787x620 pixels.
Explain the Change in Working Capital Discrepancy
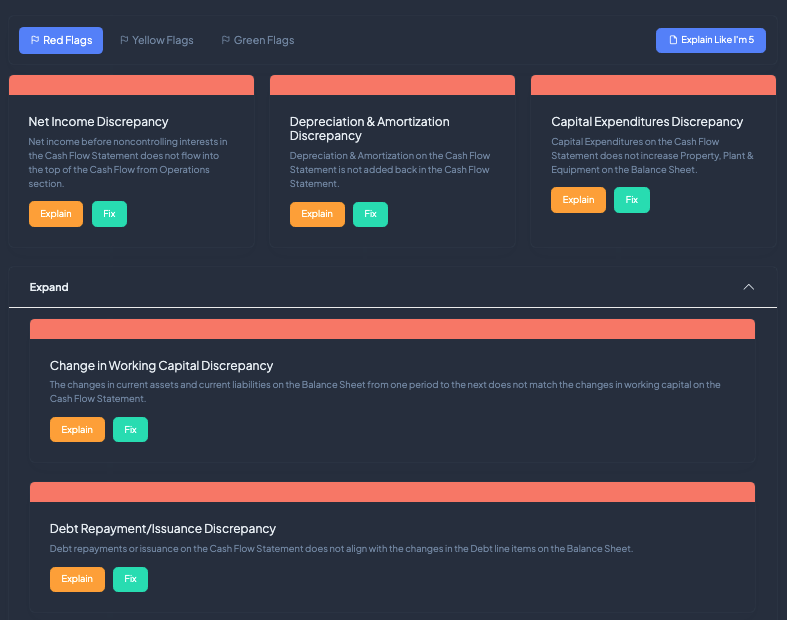(77, 430)
